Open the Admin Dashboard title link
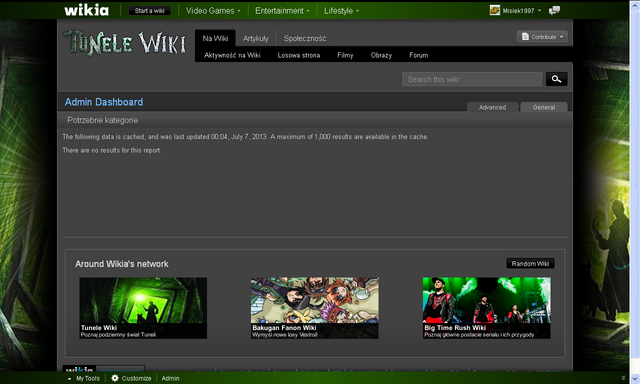This screenshot has height=384, width=640. tap(104, 102)
